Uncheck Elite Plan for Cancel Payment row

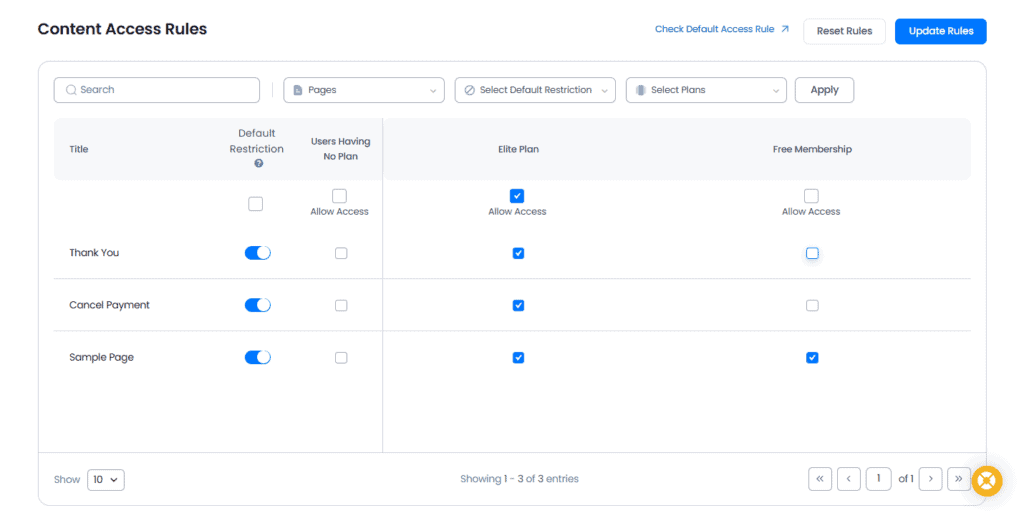pos(518,305)
